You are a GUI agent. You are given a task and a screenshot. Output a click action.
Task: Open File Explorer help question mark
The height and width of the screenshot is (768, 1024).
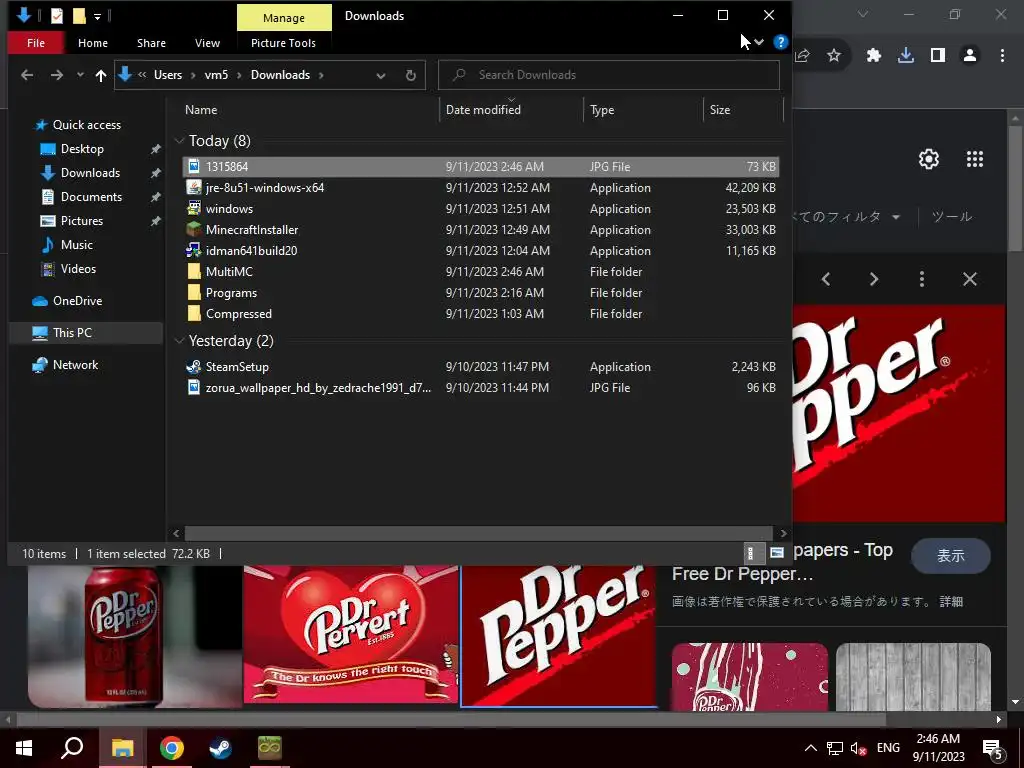[780, 42]
